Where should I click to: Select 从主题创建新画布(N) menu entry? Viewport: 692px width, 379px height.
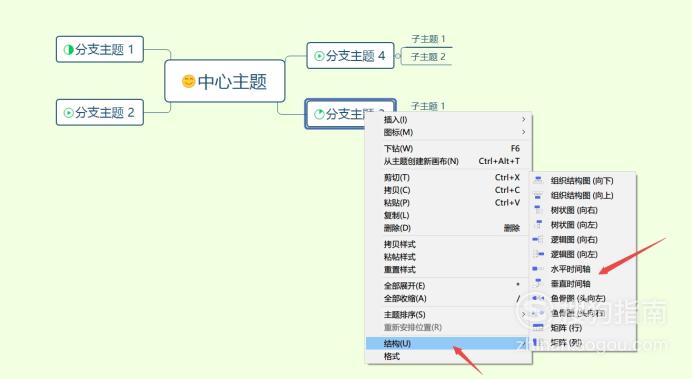point(448,161)
